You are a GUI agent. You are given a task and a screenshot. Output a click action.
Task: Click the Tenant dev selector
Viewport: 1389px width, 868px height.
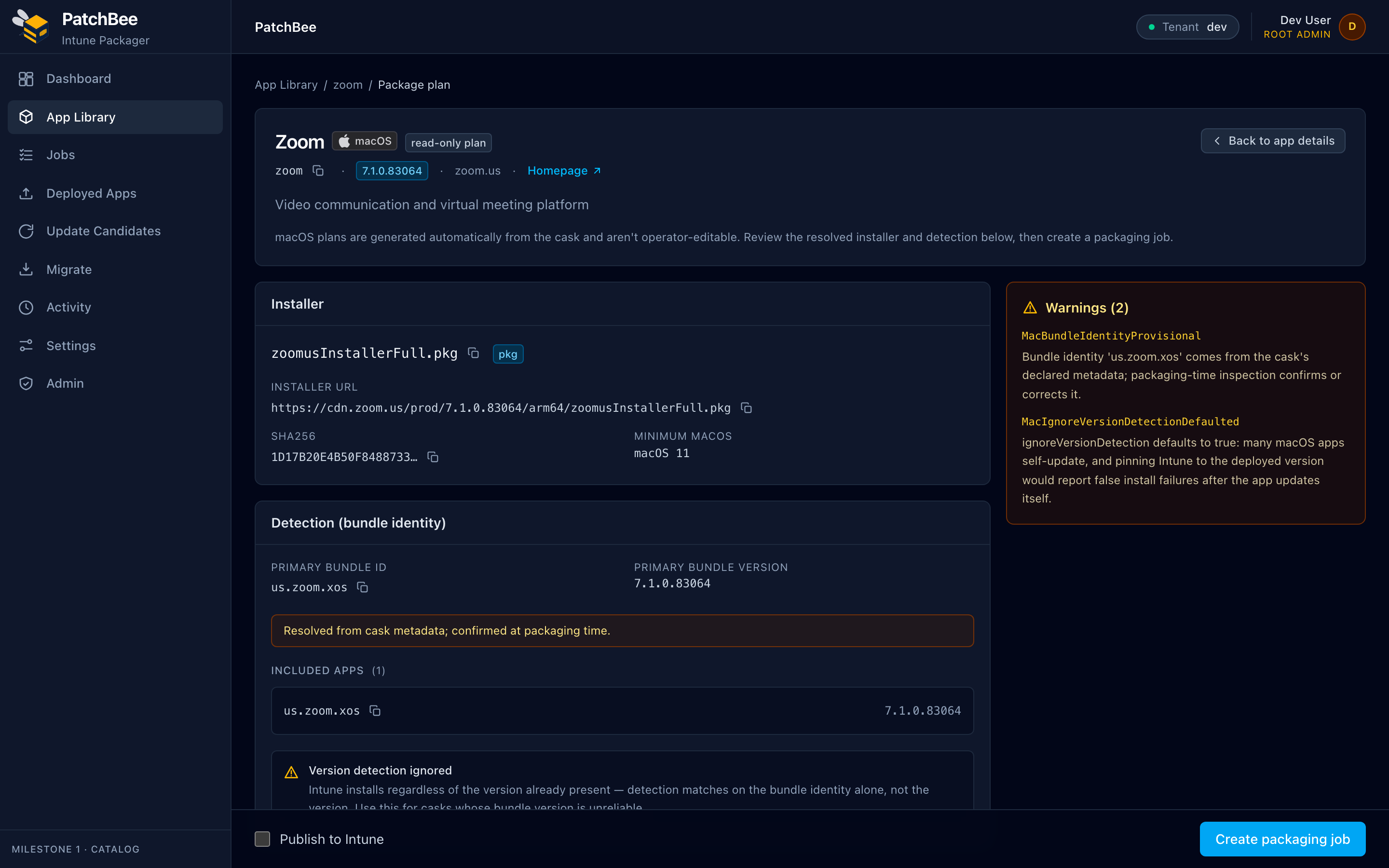click(1187, 27)
